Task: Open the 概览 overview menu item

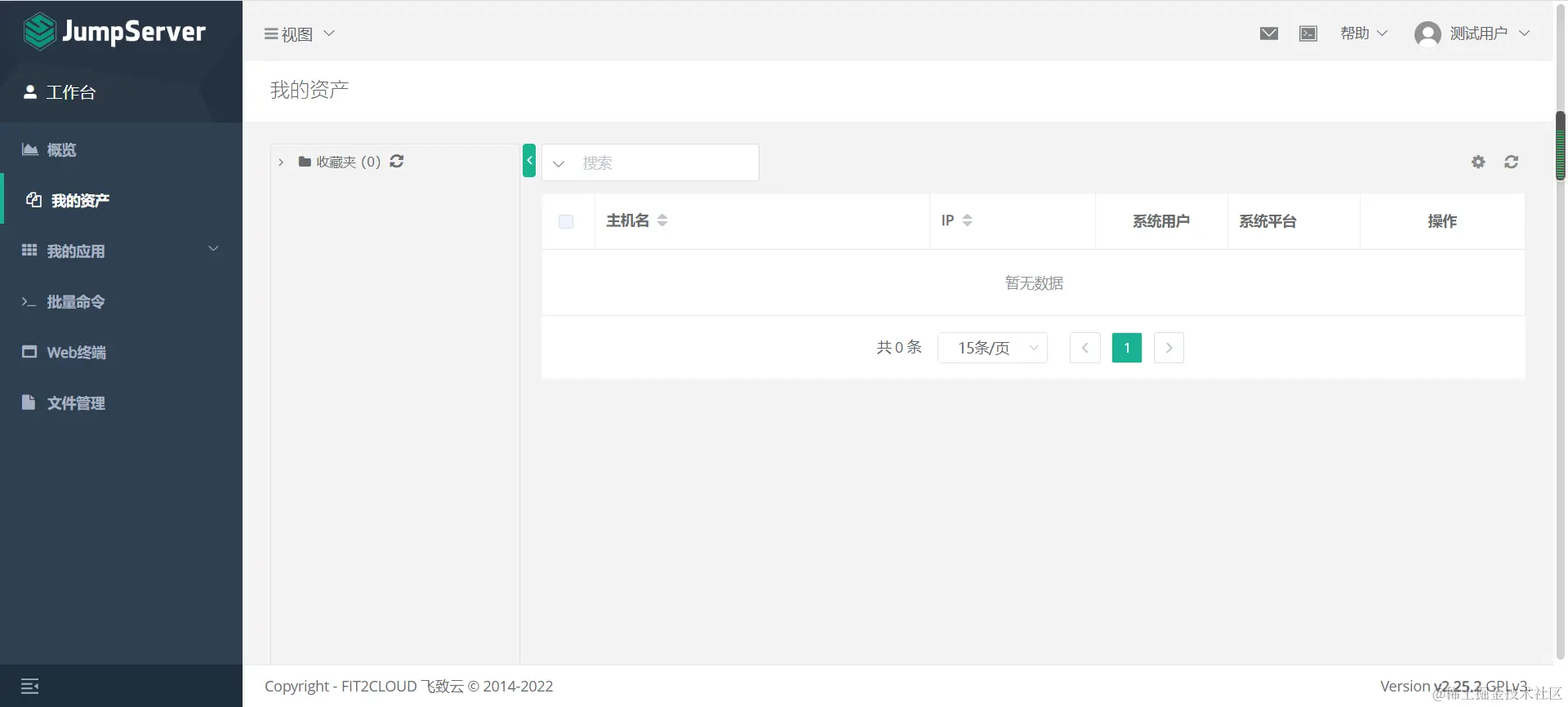Action: pyautogui.click(x=121, y=149)
